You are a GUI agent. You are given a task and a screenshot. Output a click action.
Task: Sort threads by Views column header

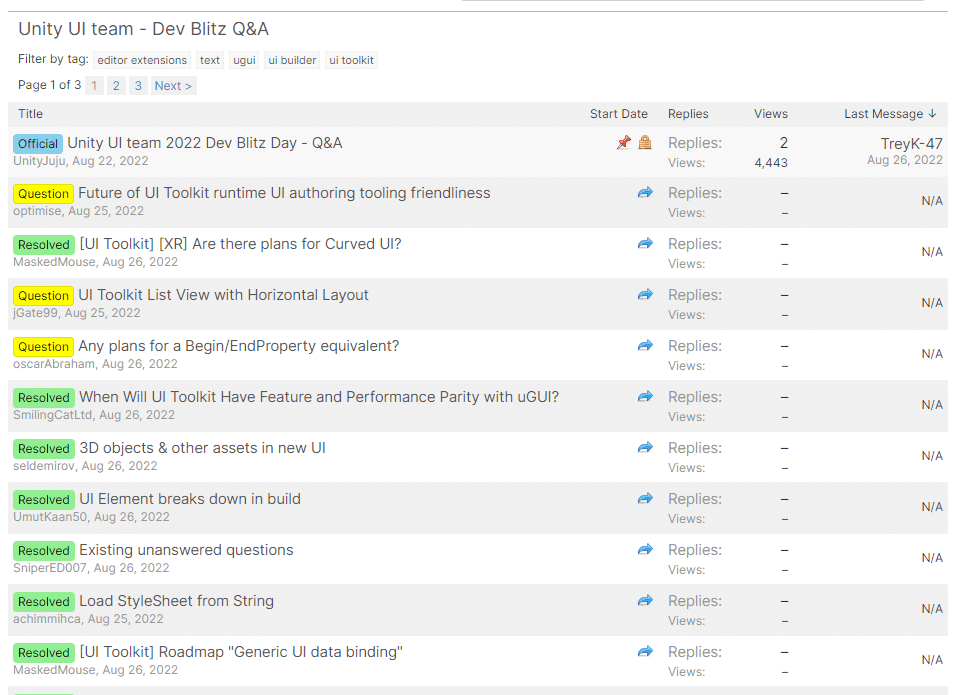pyautogui.click(x=770, y=114)
